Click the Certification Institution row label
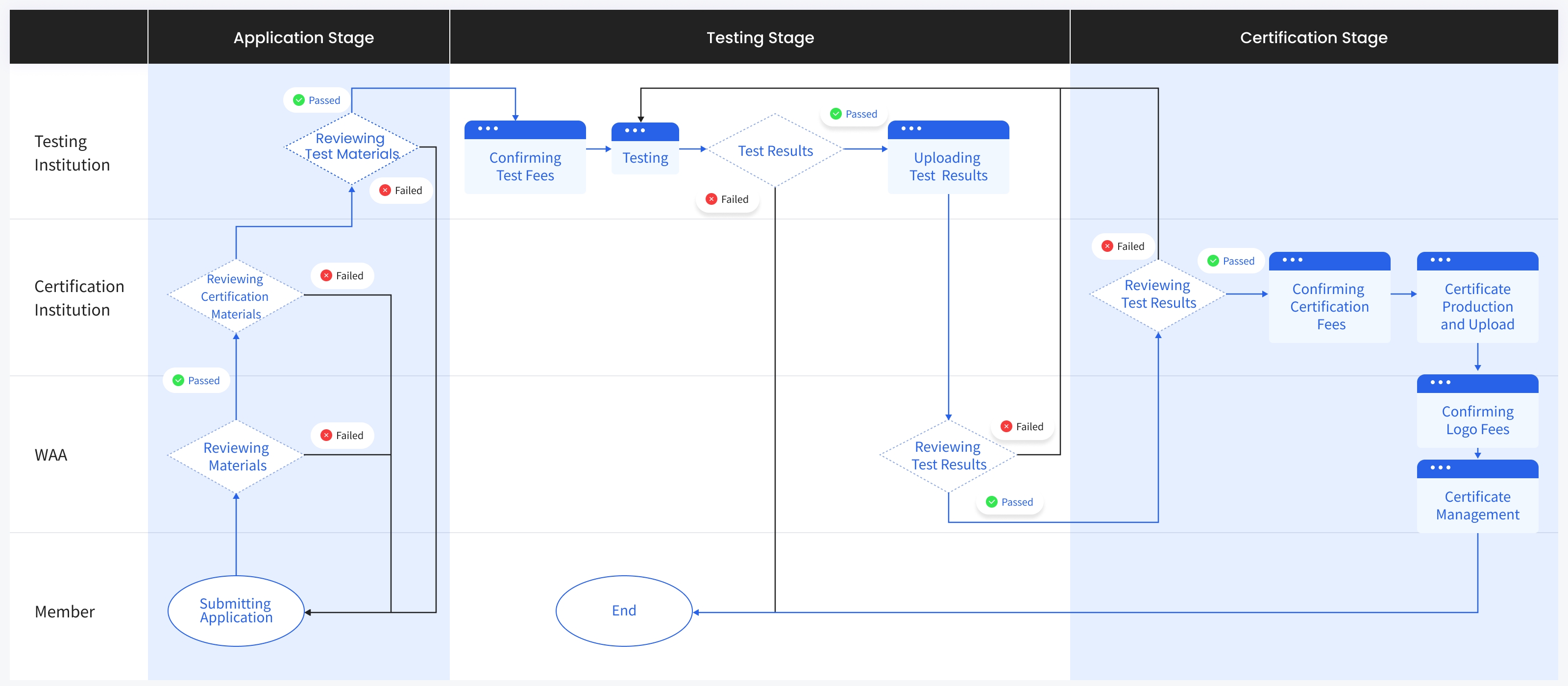Screen dimensions: 1568x686 point(79,297)
